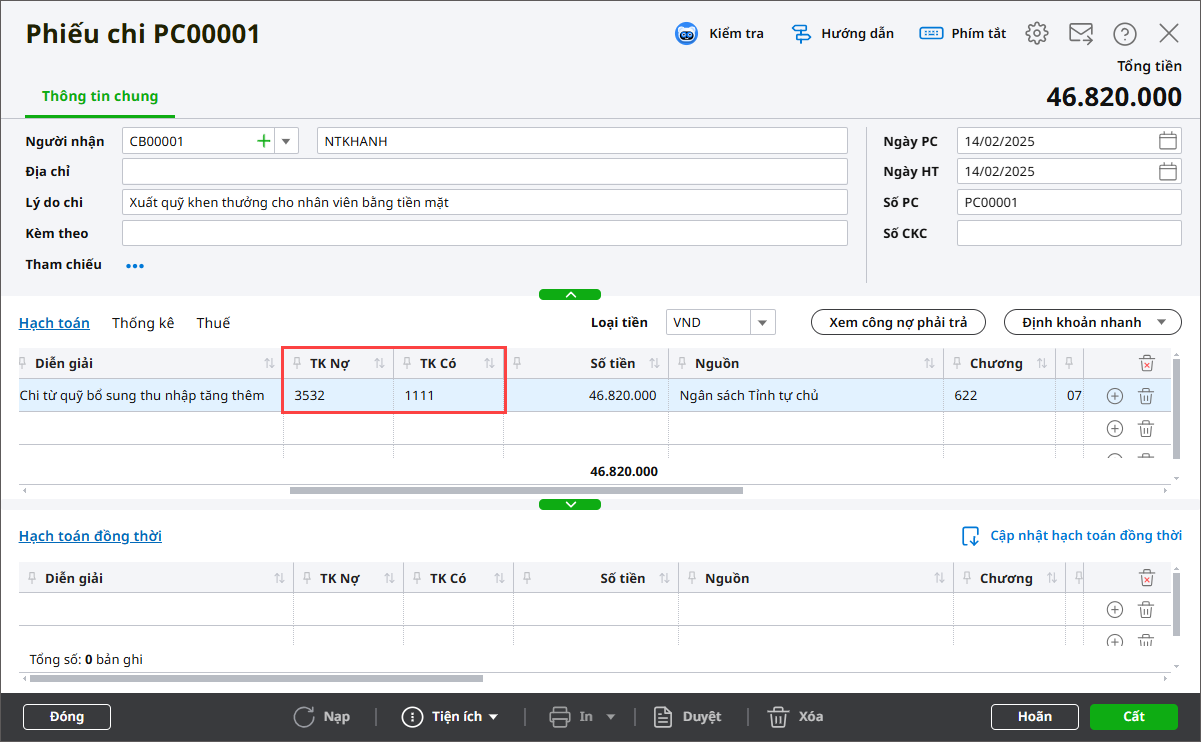Viewport: 1201px width, 742px height.
Task: Open the help question mark icon
Action: (x=1125, y=34)
